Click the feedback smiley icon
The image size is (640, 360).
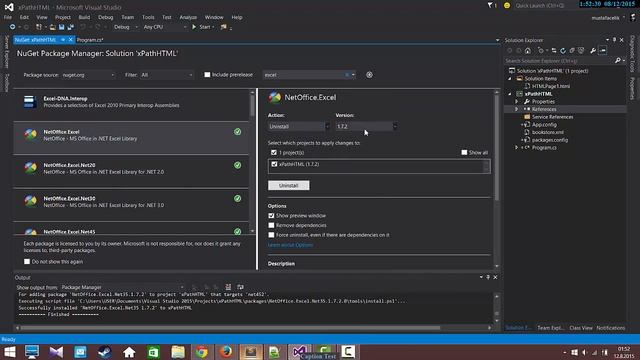(507, 6)
